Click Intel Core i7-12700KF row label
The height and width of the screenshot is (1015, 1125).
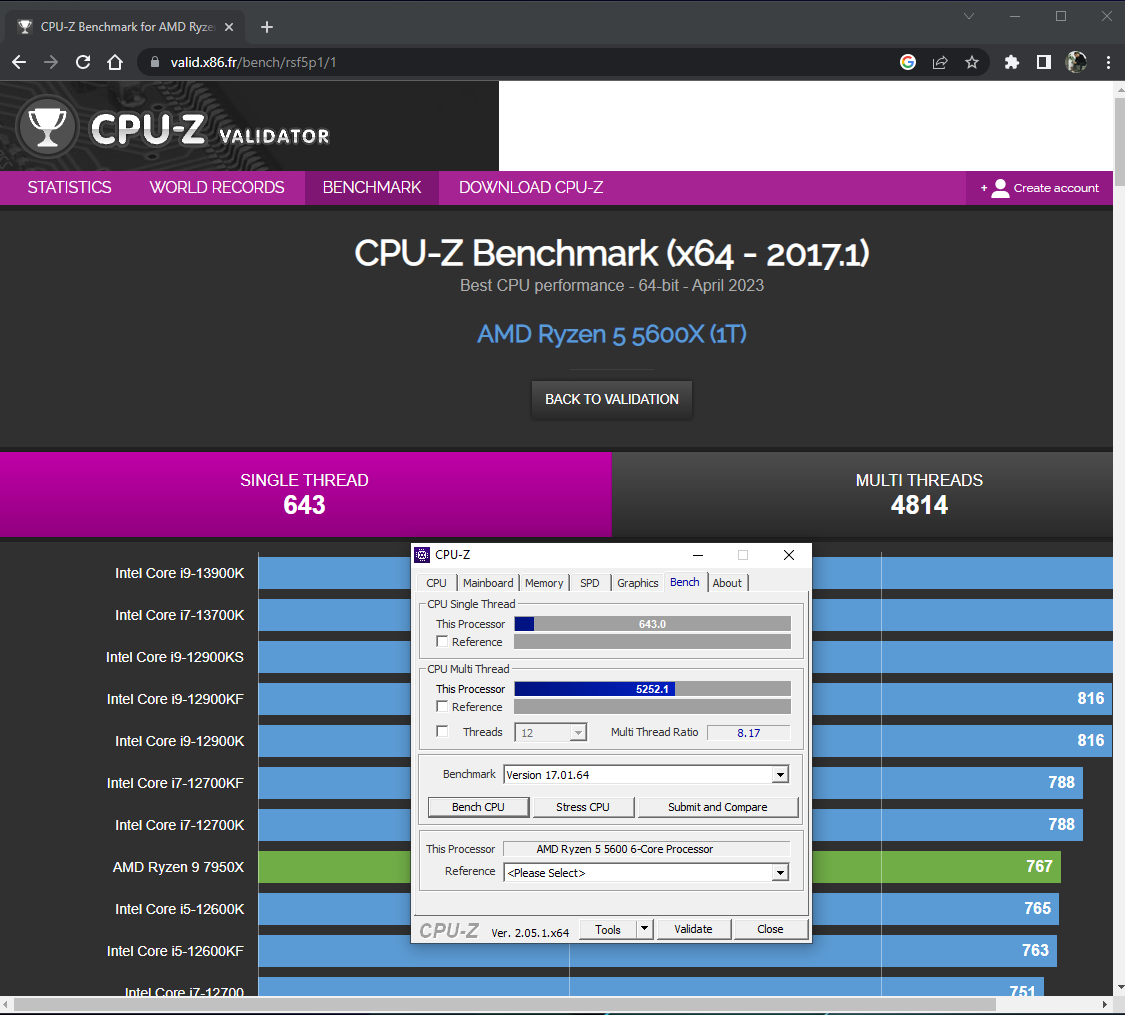coord(175,783)
